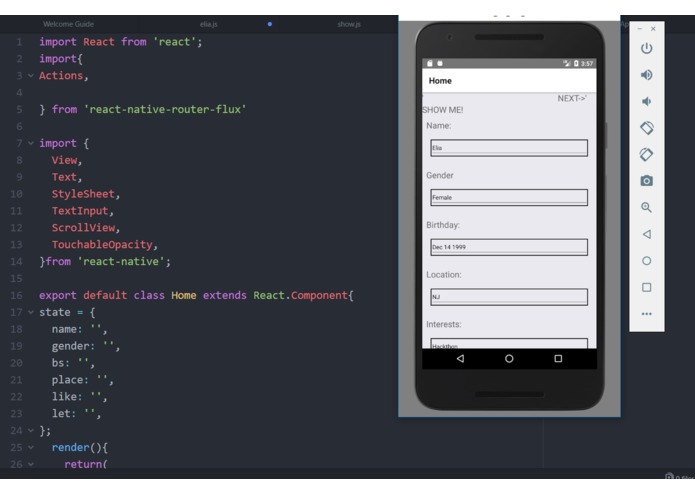Viewport: 695px width, 494px height.
Task: Click unsaved-changes dot on elia.js tab
Action: (x=269, y=24)
